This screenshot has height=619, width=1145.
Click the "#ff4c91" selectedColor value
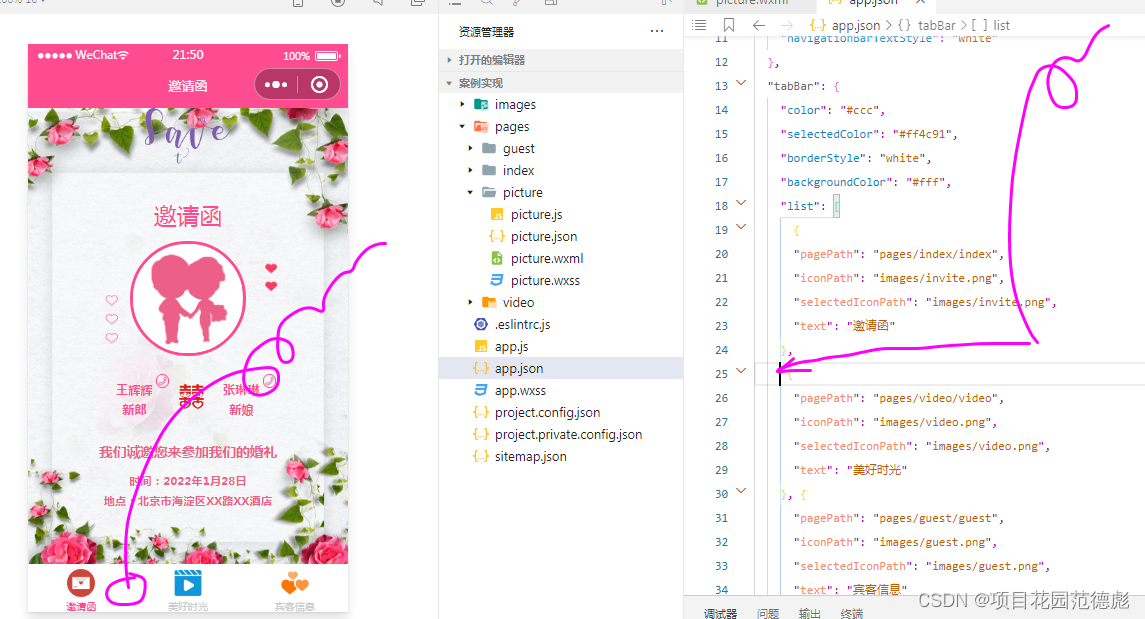922,134
